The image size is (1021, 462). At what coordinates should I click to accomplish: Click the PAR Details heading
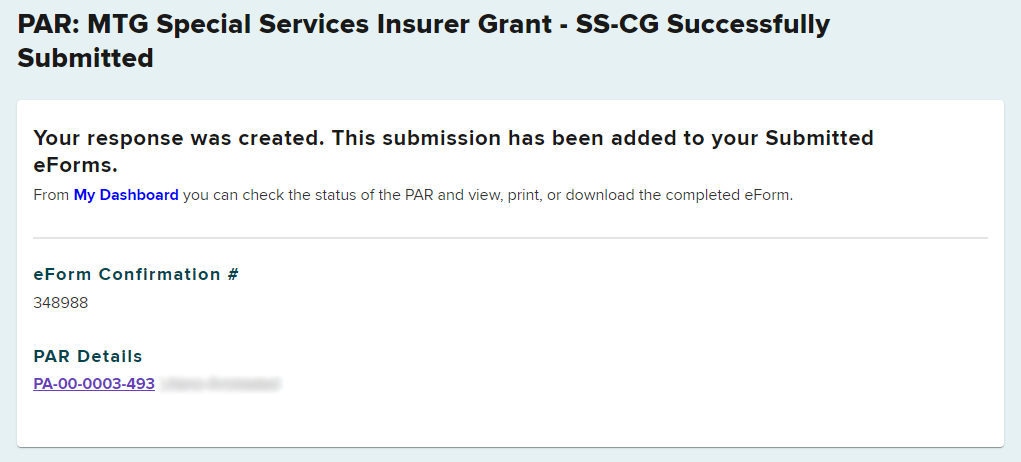pyautogui.click(x=88, y=356)
